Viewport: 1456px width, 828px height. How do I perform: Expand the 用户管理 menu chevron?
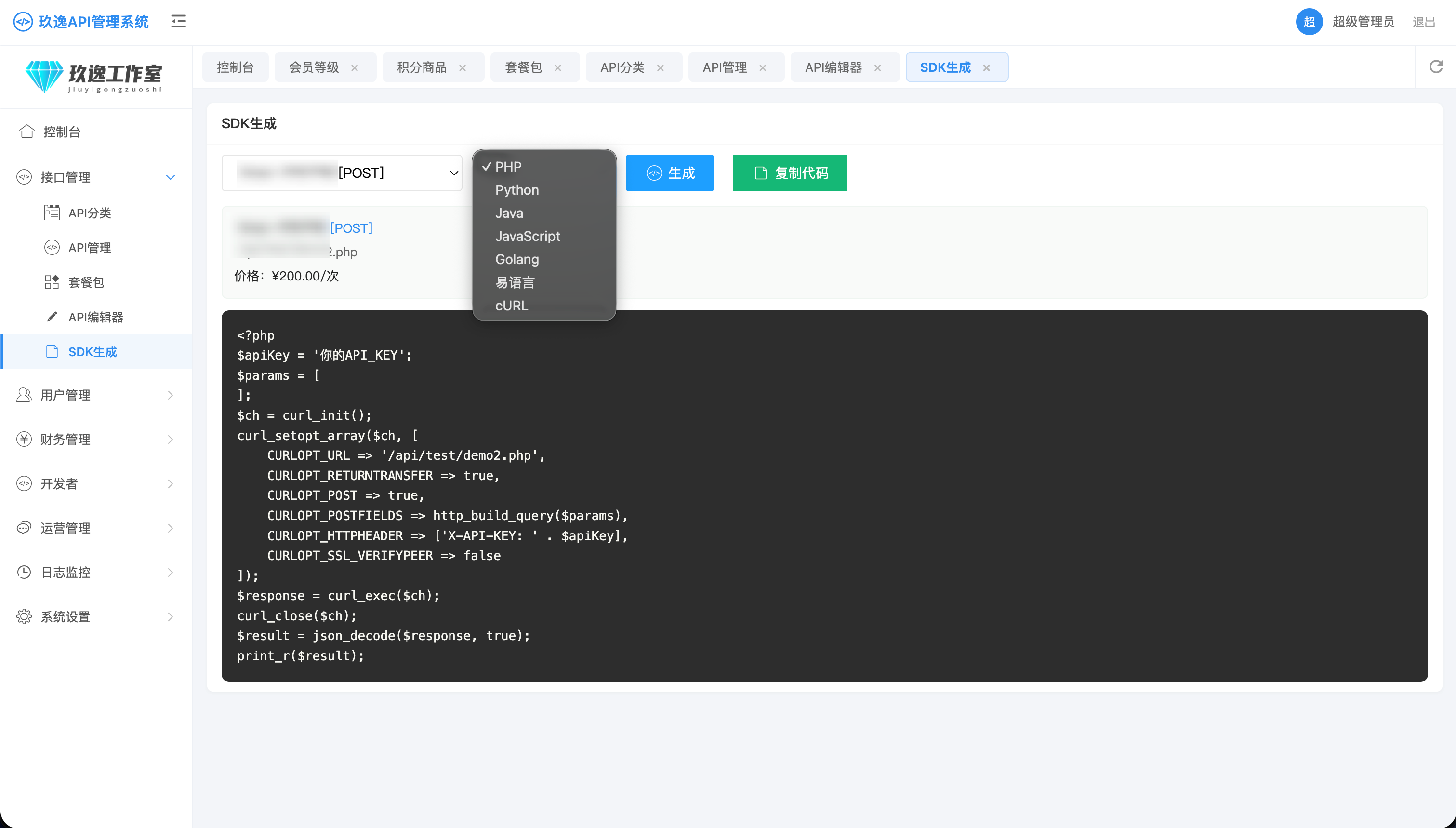[x=170, y=395]
